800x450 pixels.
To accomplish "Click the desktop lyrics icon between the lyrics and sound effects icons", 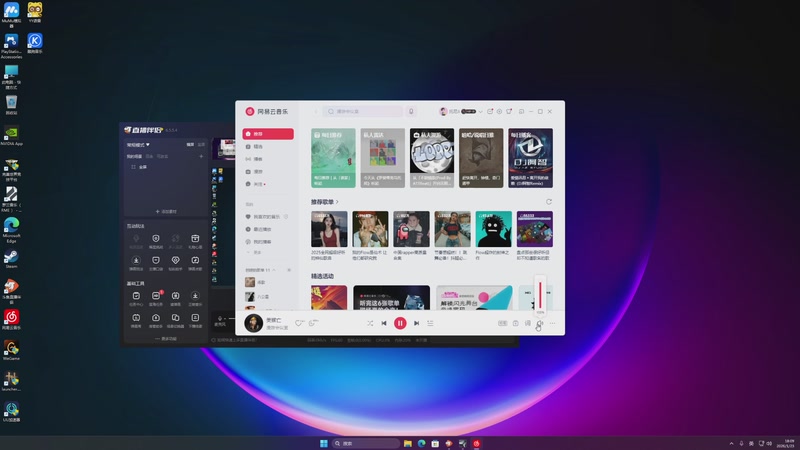I will coord(515,323).
